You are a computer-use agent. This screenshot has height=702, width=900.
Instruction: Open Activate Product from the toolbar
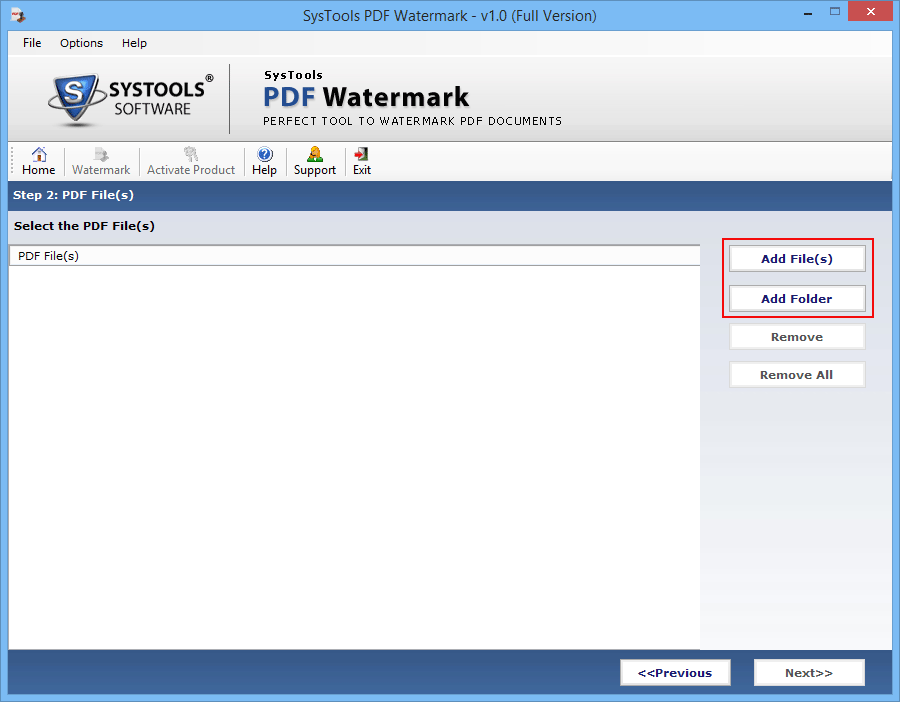click(191, 161)
